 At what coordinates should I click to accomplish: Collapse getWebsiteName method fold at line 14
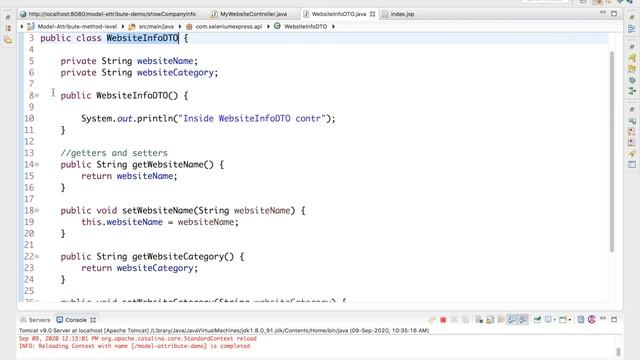coord(37,164)
